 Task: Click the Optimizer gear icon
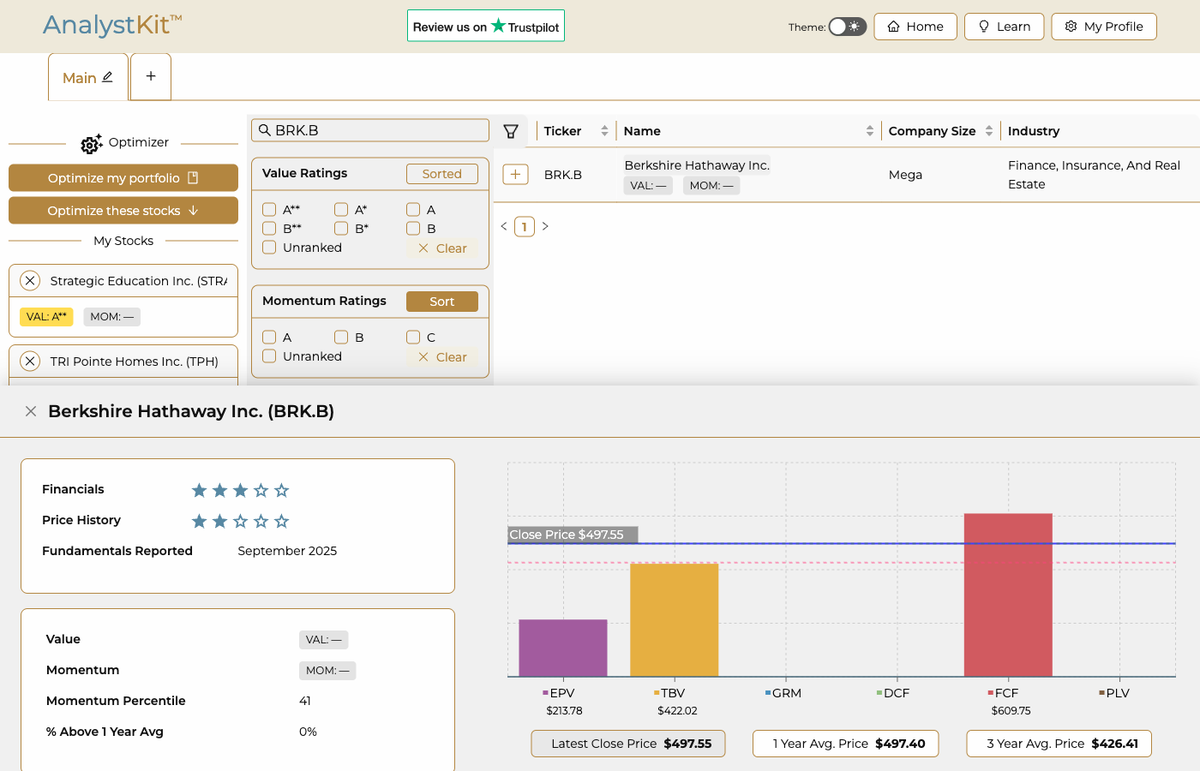coord(91,144)
